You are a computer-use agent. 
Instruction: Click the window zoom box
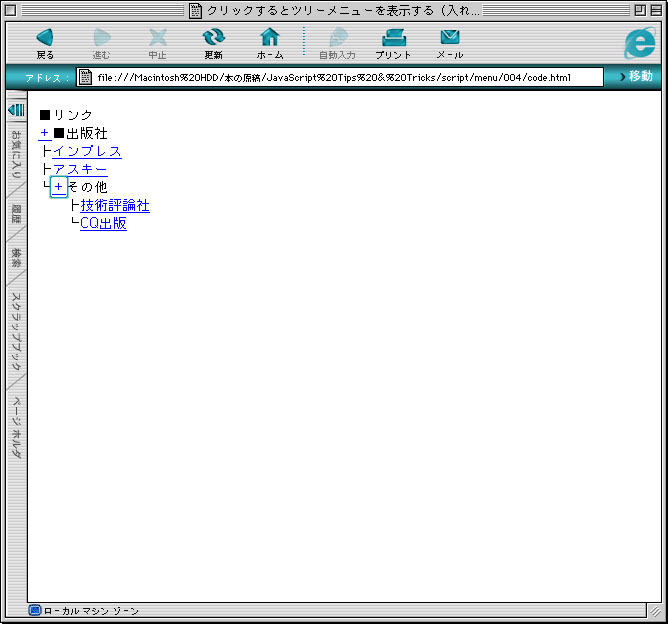point(640,10)
